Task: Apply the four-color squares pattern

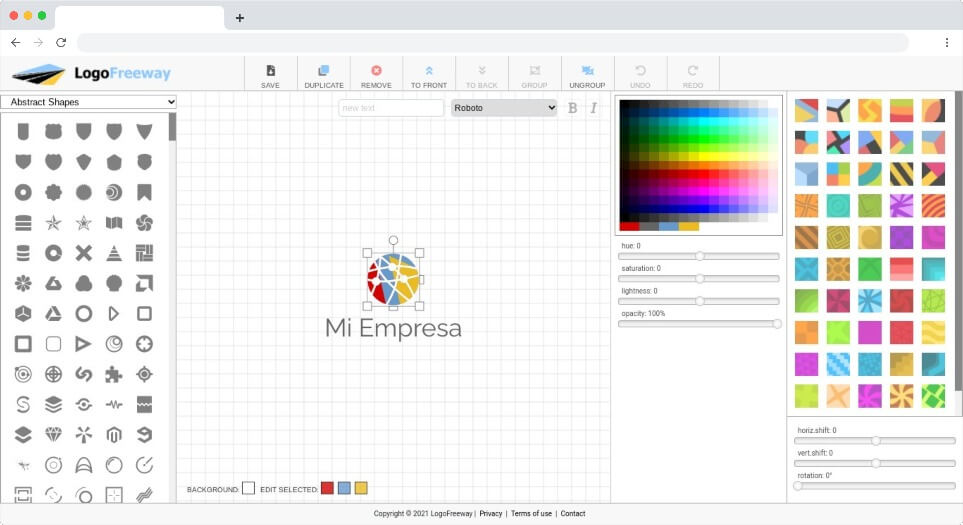Action: (x=838, y=174)
